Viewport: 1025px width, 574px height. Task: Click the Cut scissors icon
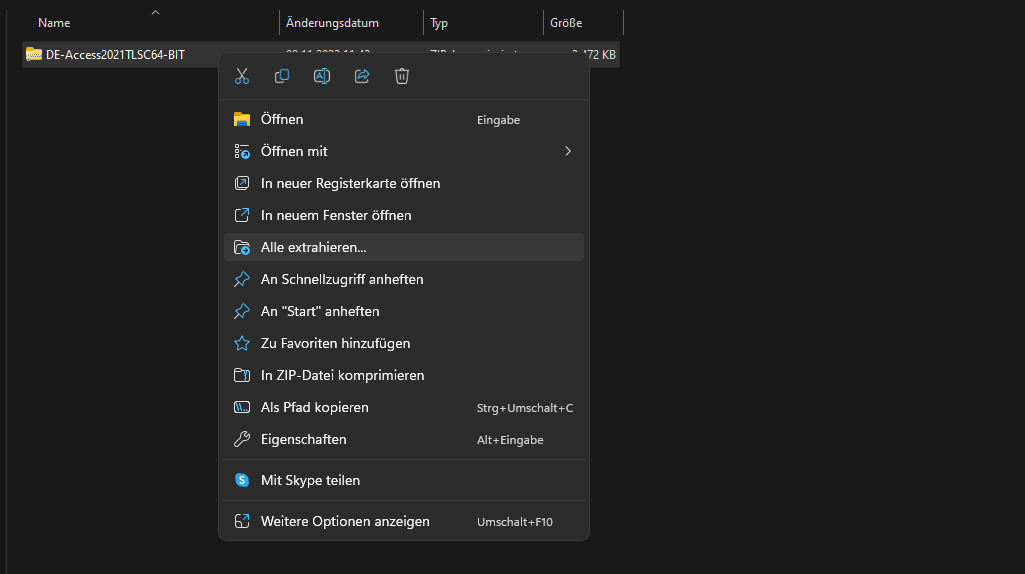pyautogui.click(x=242, y=76)
